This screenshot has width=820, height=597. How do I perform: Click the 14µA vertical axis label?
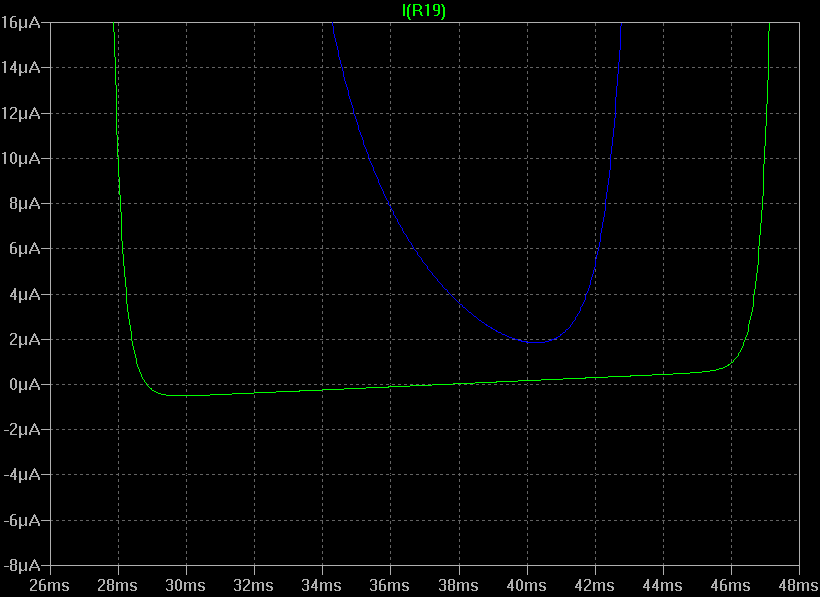20,67
